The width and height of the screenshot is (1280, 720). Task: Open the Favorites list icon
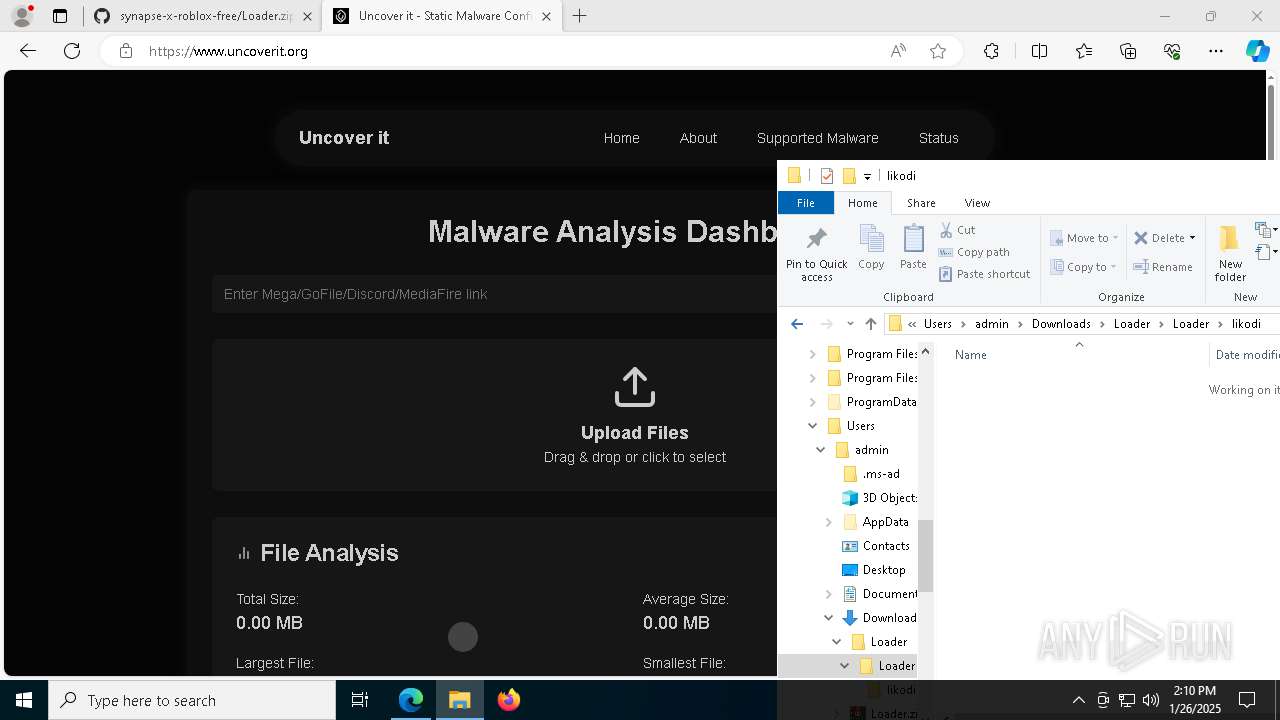[x=1084, y=51]
